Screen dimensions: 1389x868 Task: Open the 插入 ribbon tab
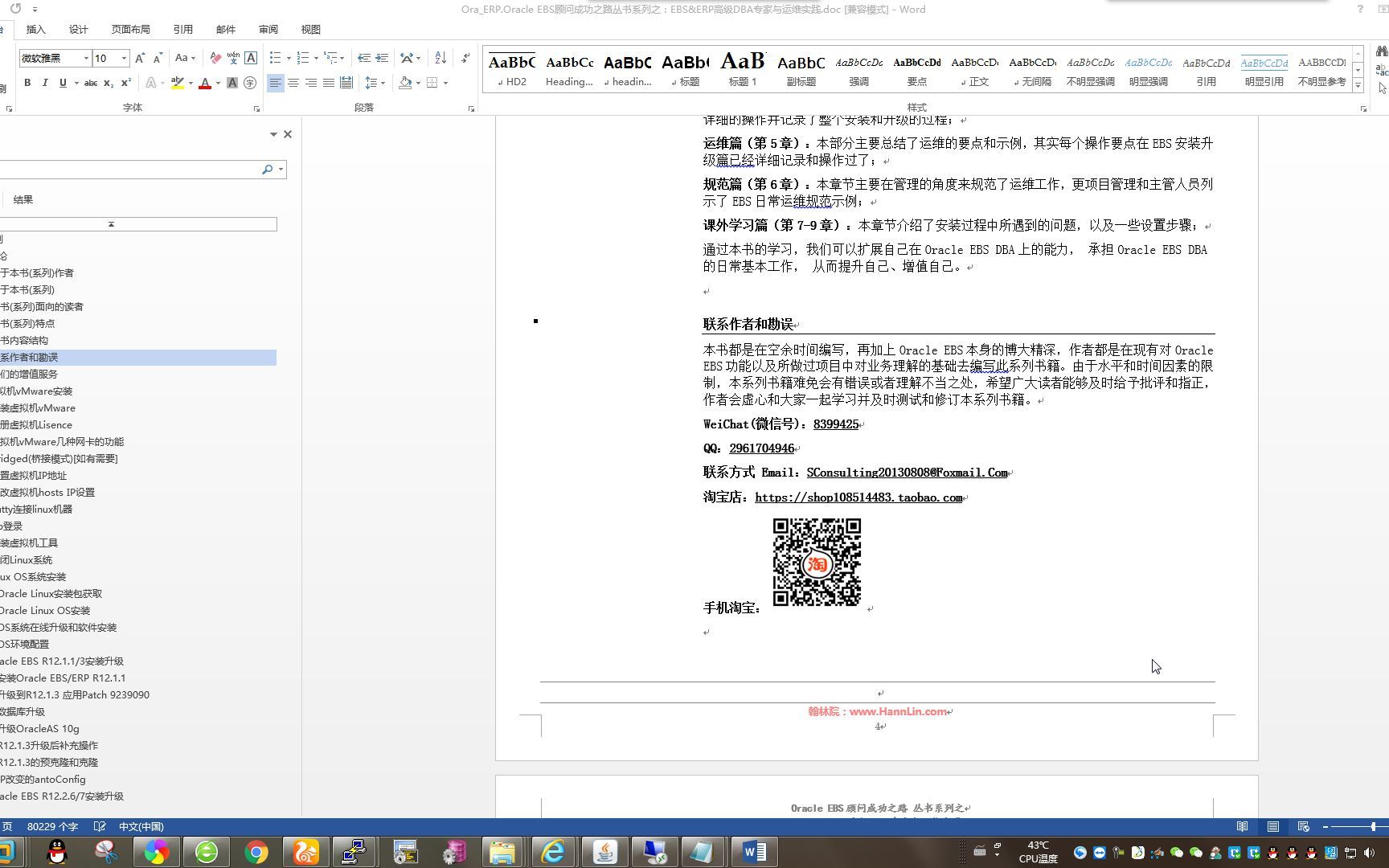click(36, 29)
